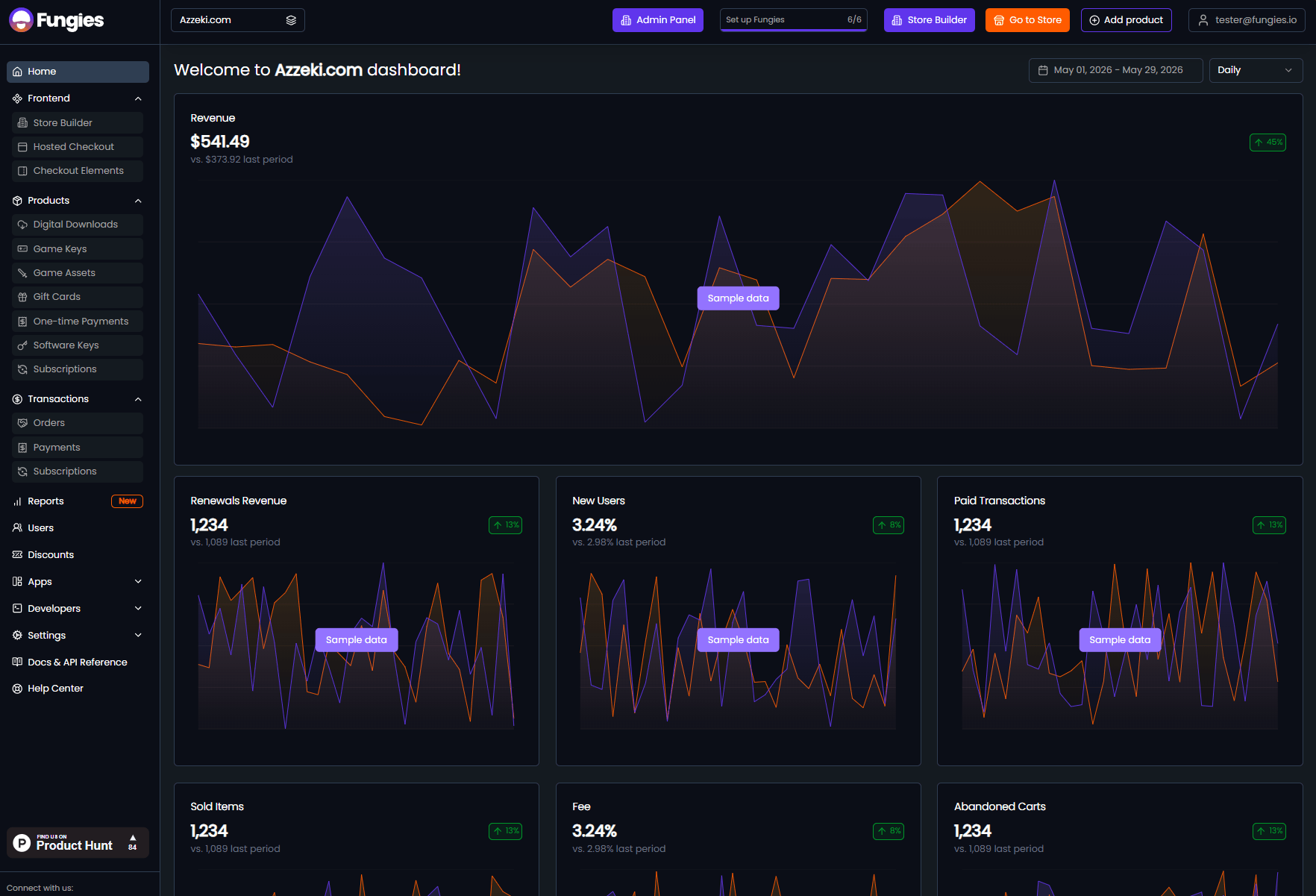Click the Fungies logo icon

pyautogui.click(x=21, y=20)
